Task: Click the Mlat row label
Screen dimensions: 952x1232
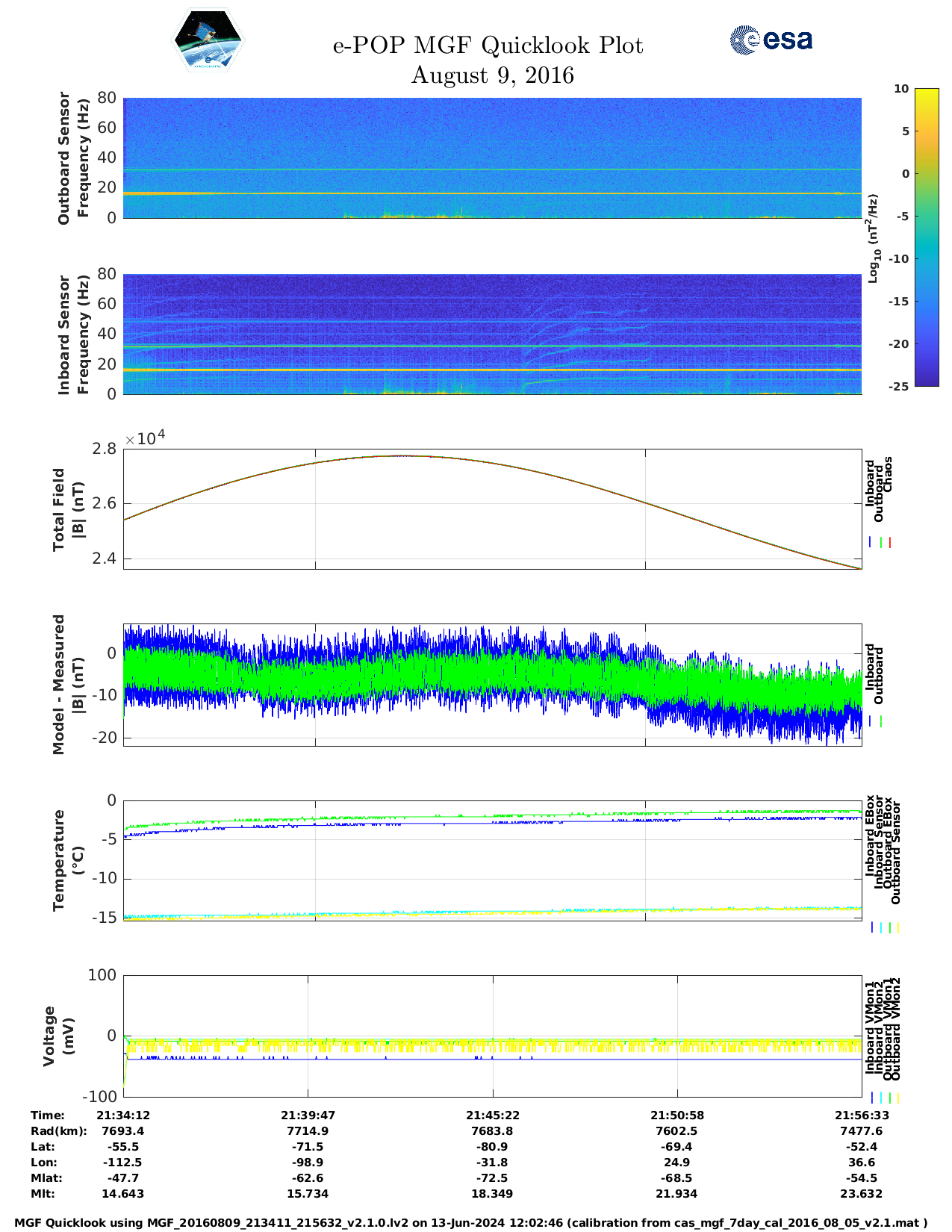Action: [46, 1178]
